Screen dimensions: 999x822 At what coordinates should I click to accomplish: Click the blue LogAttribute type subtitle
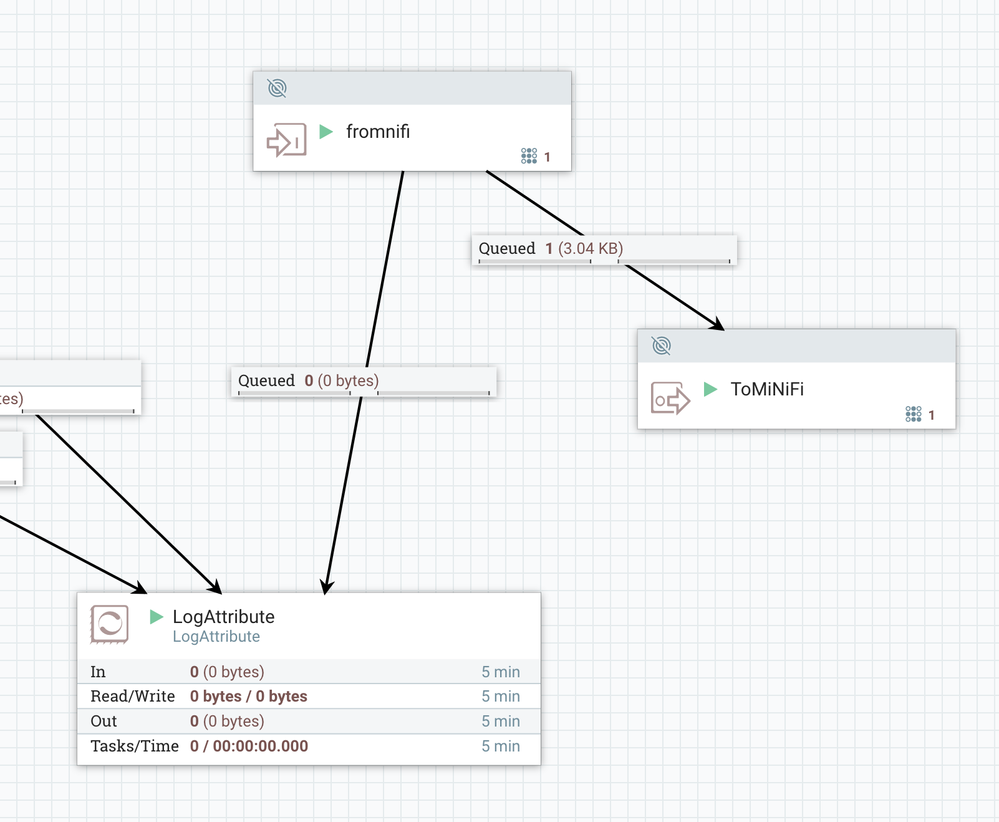216,637
